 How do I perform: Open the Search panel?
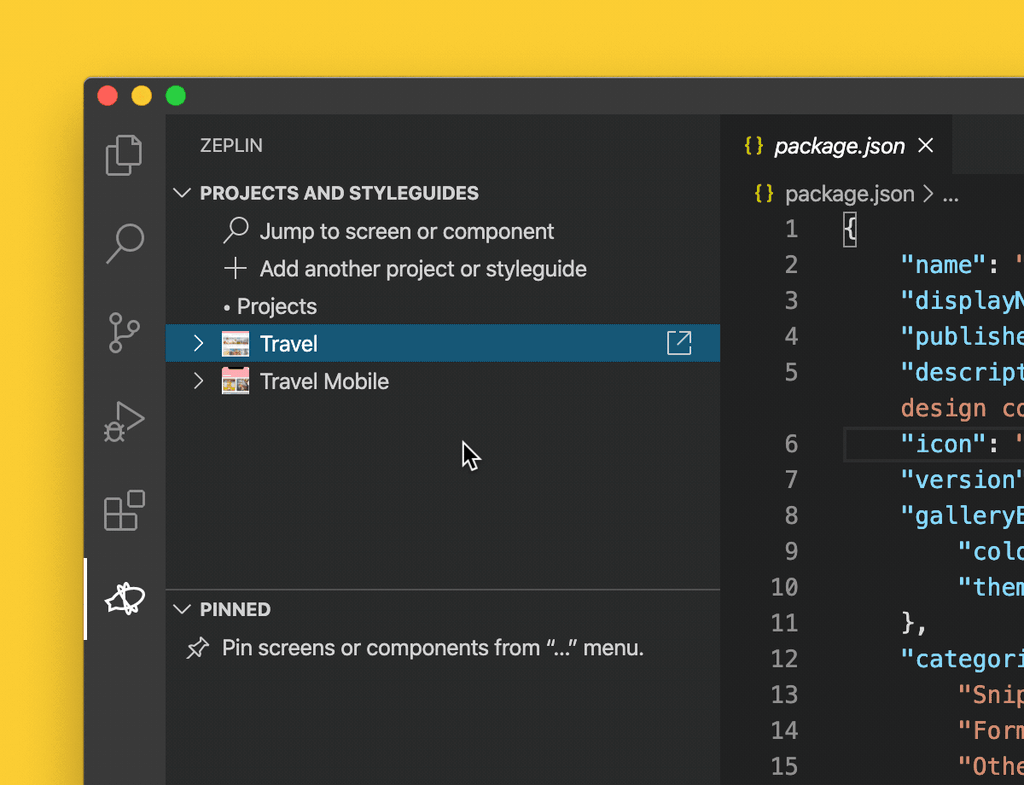click(123, 243)
